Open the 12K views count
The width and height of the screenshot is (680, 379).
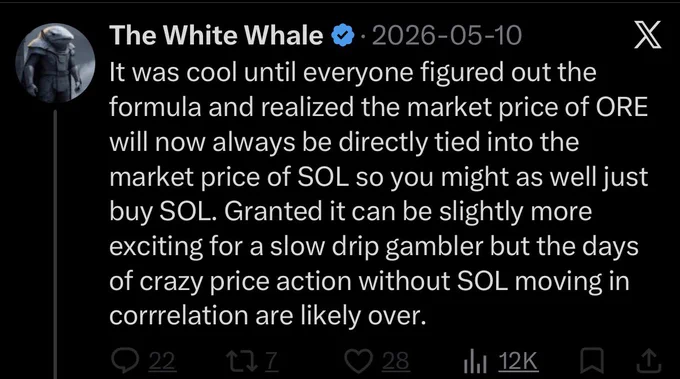(x=518, y=361)
